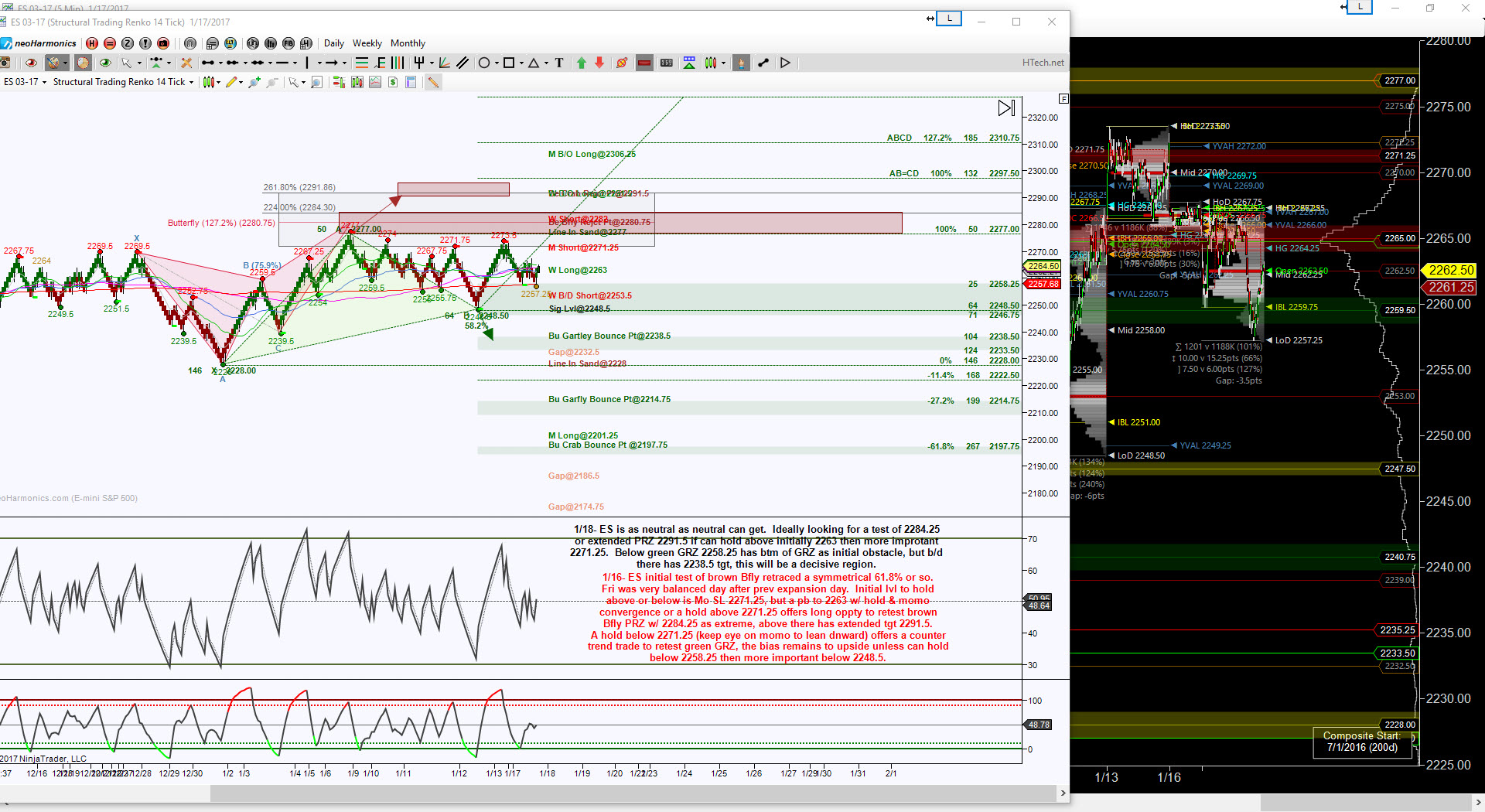The image size is (1485, 812).
Task: Click the green up arrow marker tool
Action: (582, 63)
